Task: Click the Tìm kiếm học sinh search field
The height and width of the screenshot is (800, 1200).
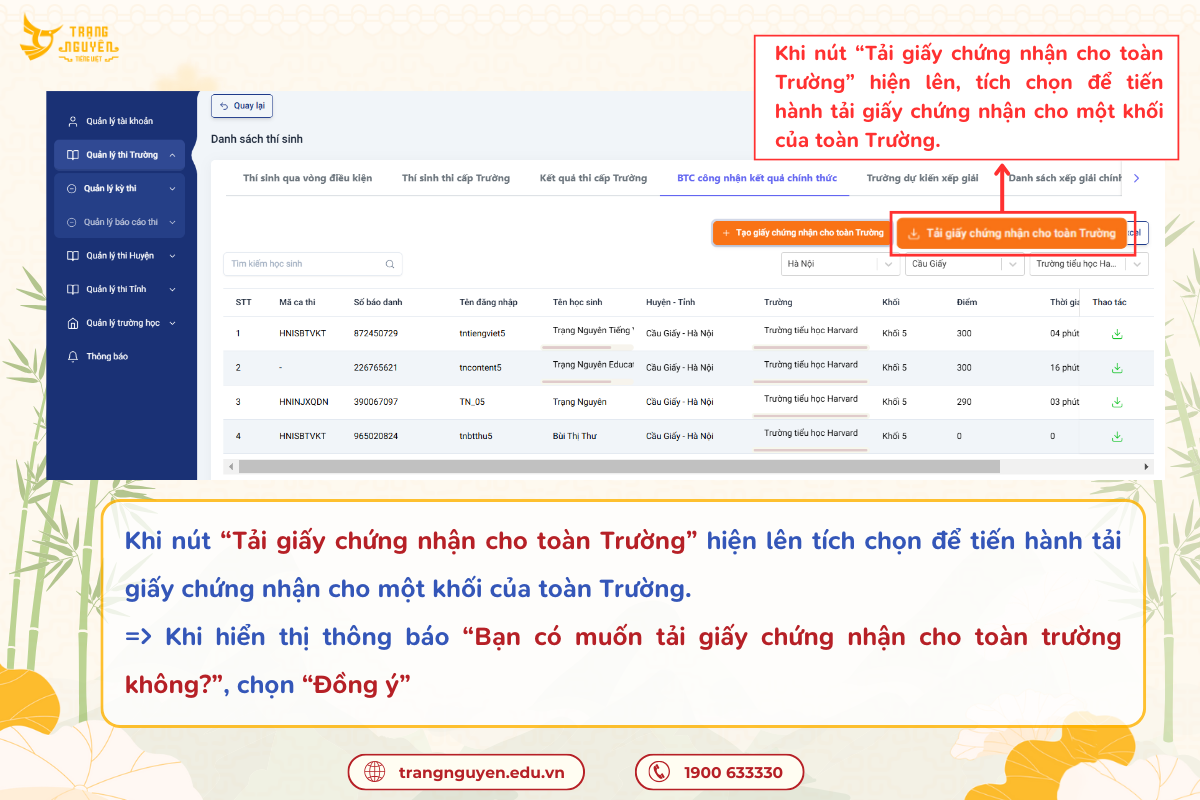Action: (312, 264)
